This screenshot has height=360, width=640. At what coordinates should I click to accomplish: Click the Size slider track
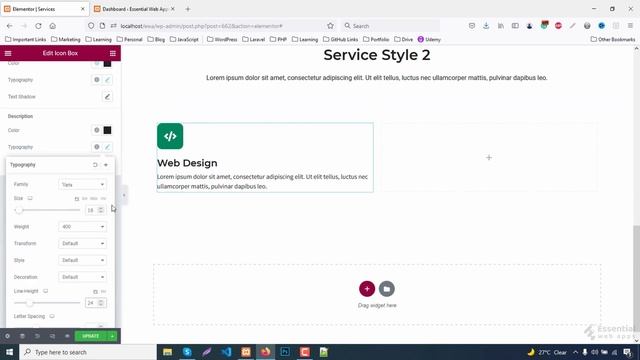coord(47,210)
